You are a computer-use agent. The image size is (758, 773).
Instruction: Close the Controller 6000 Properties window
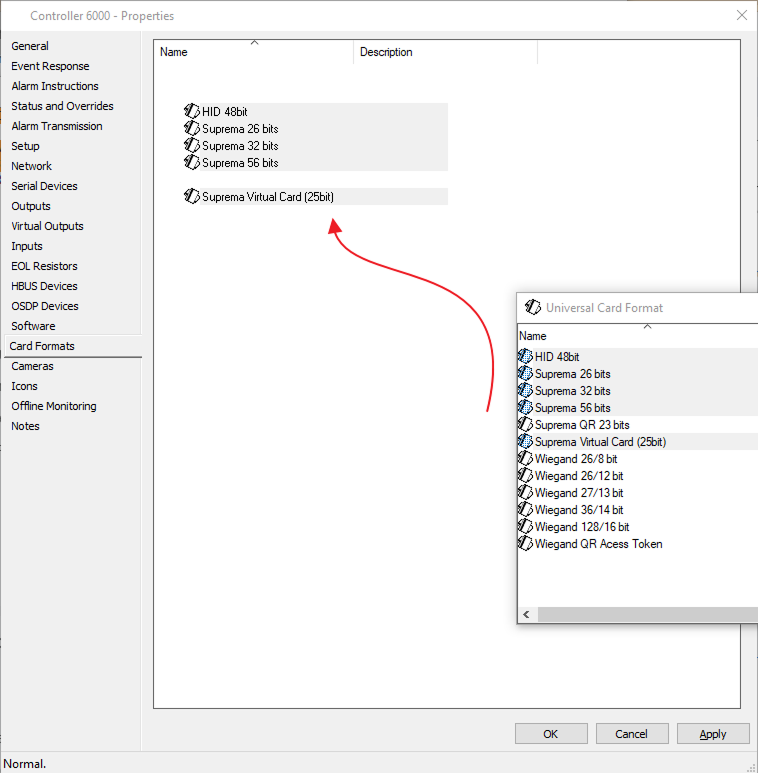(x=741, y=15)
